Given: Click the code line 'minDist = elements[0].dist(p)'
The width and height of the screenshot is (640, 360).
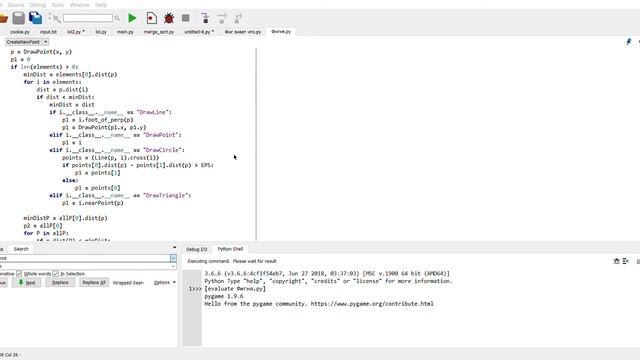Looking at the screenshot, I should (x=70, y=74).
